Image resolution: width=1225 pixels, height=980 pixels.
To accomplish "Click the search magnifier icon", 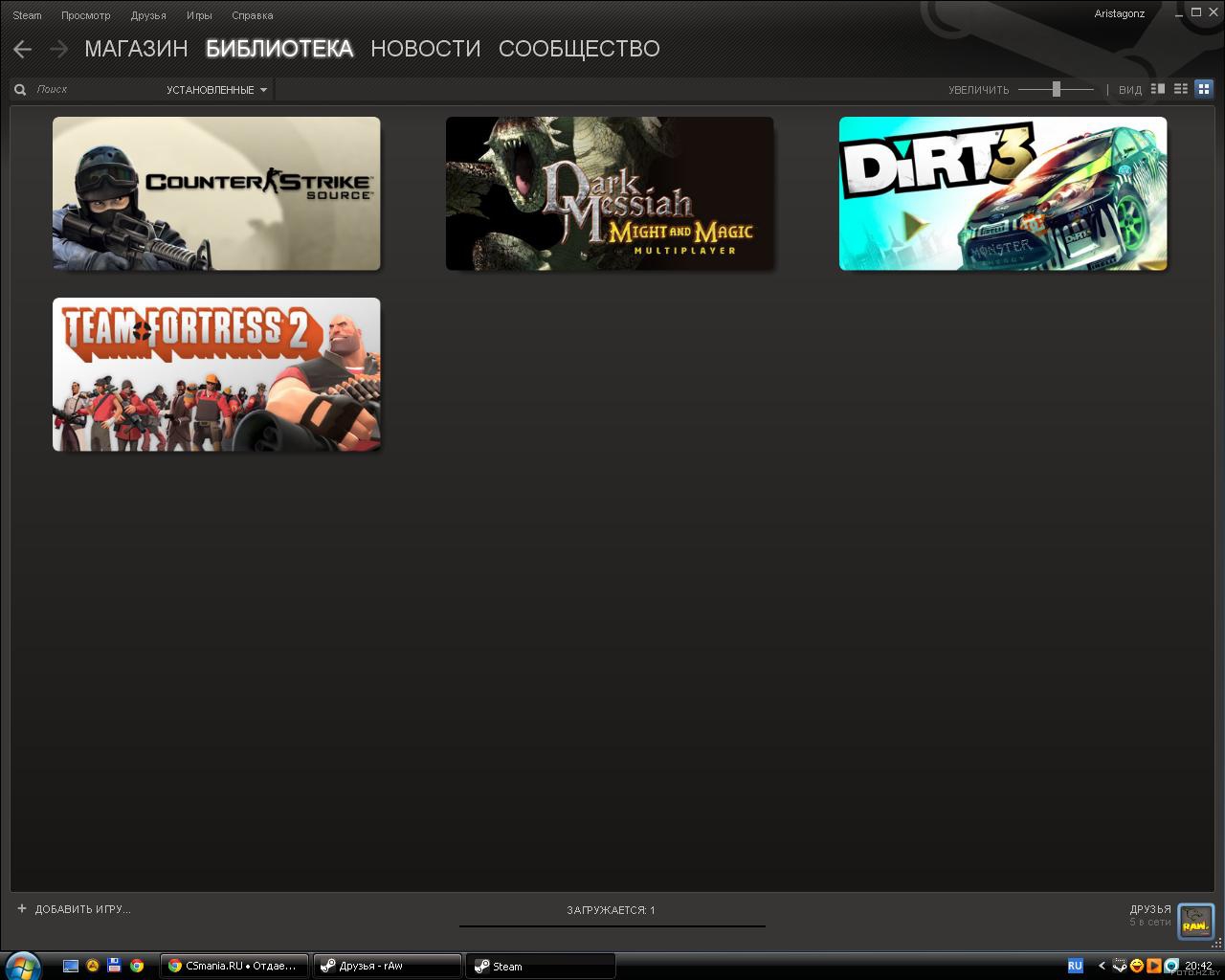I will click(20, 90).
